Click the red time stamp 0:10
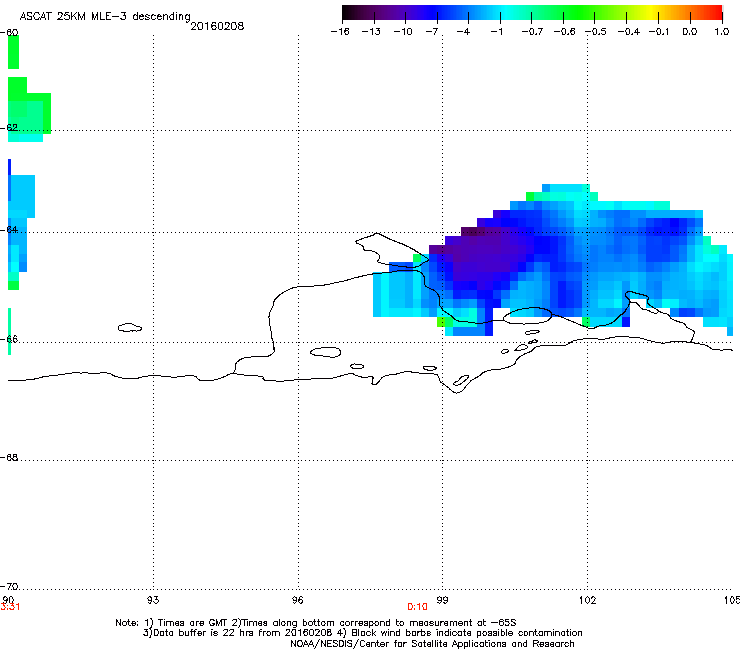Screen dimensions: 740x650 [417, 607]
